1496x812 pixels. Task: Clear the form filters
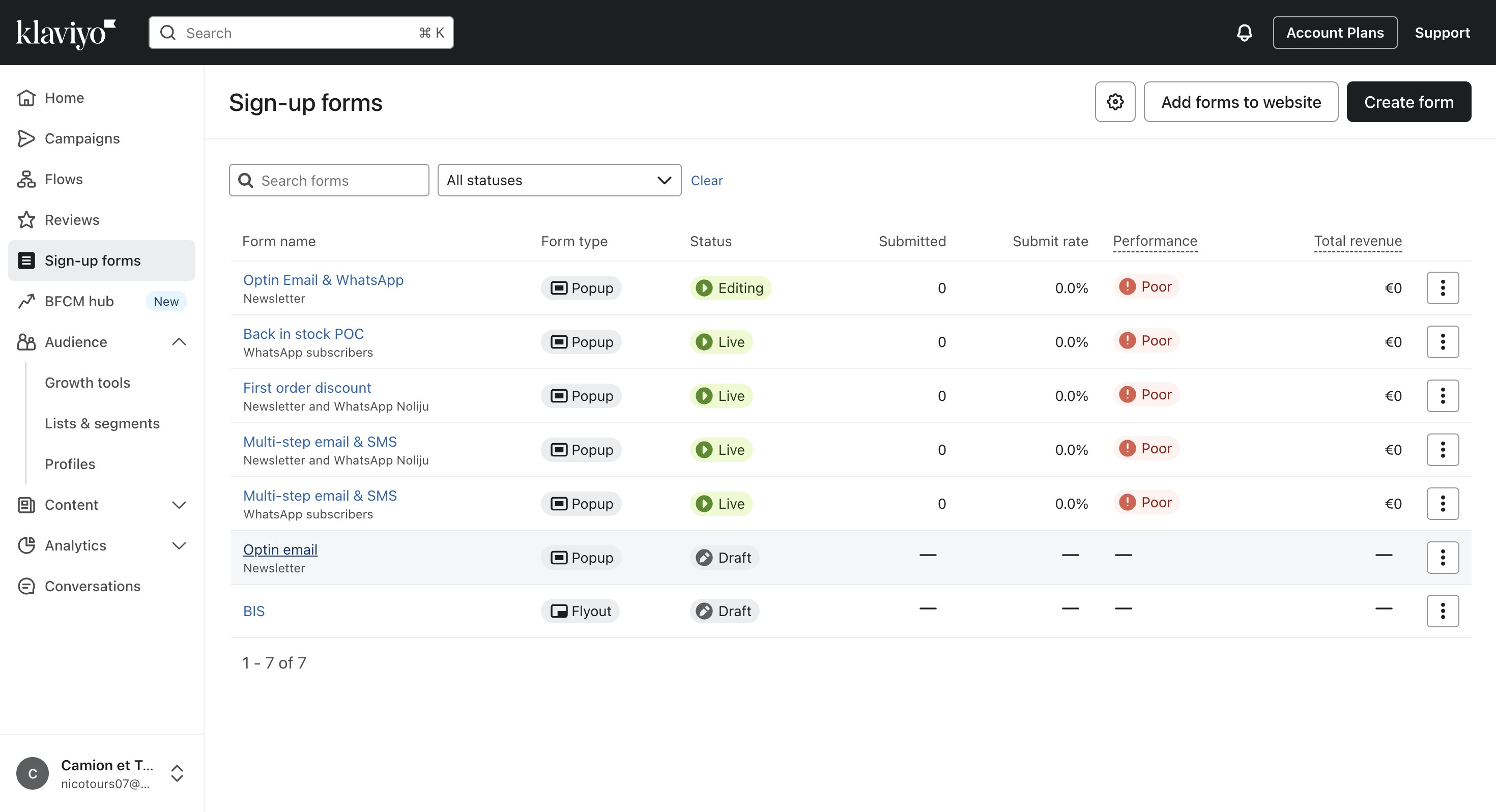706,180
